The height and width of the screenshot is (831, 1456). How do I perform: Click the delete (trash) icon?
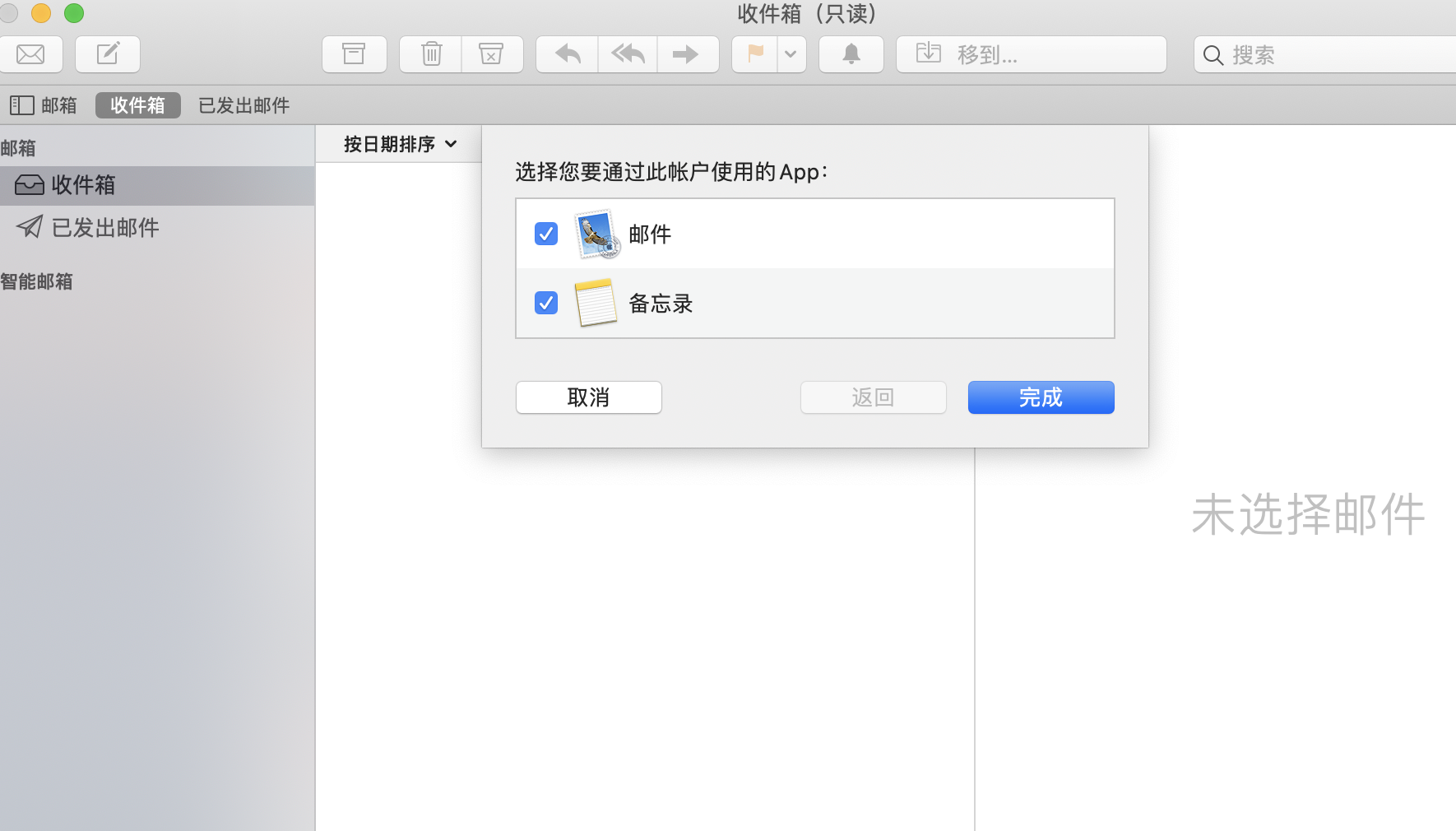(x=429, y=54)
